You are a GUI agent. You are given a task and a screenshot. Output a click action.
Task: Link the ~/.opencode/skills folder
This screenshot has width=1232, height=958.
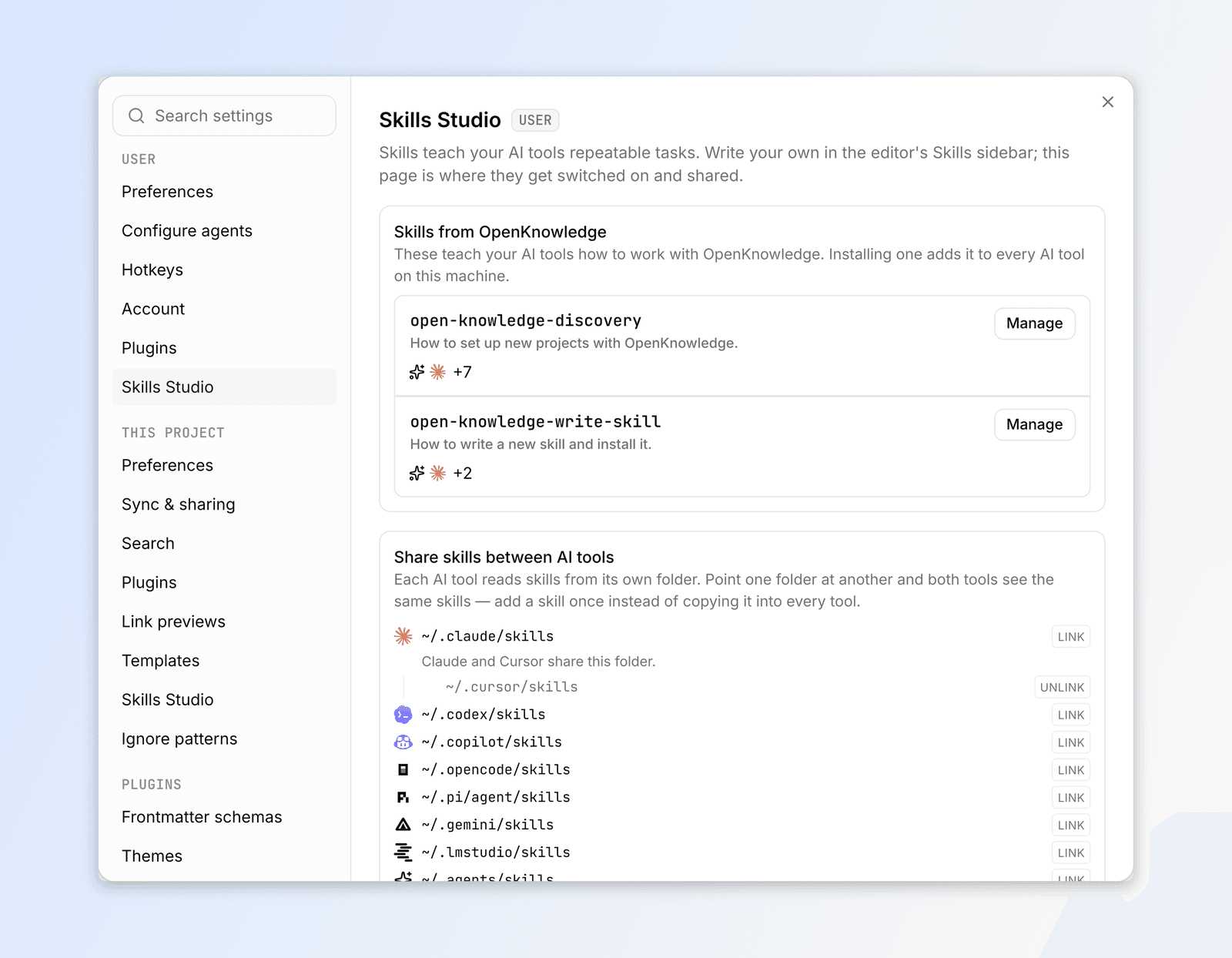(1070, 770)
